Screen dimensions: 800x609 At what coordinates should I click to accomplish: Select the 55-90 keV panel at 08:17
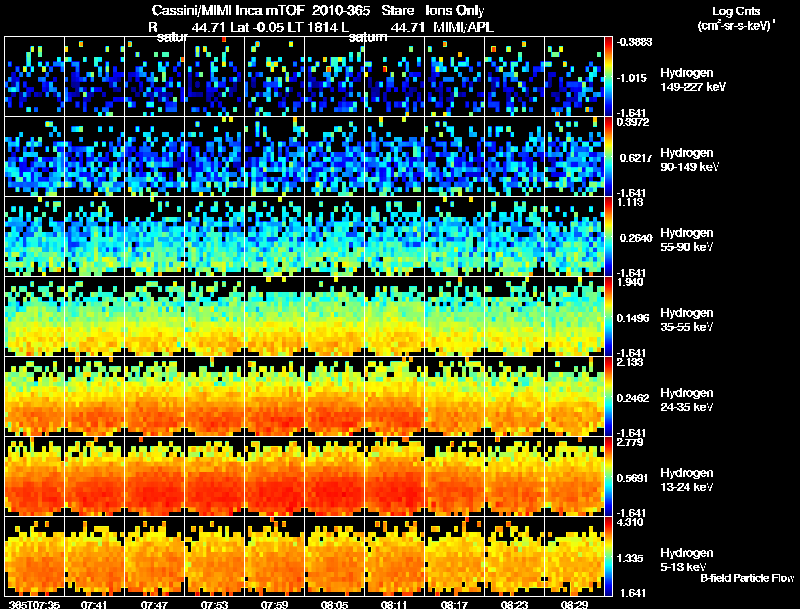[455, 236]
